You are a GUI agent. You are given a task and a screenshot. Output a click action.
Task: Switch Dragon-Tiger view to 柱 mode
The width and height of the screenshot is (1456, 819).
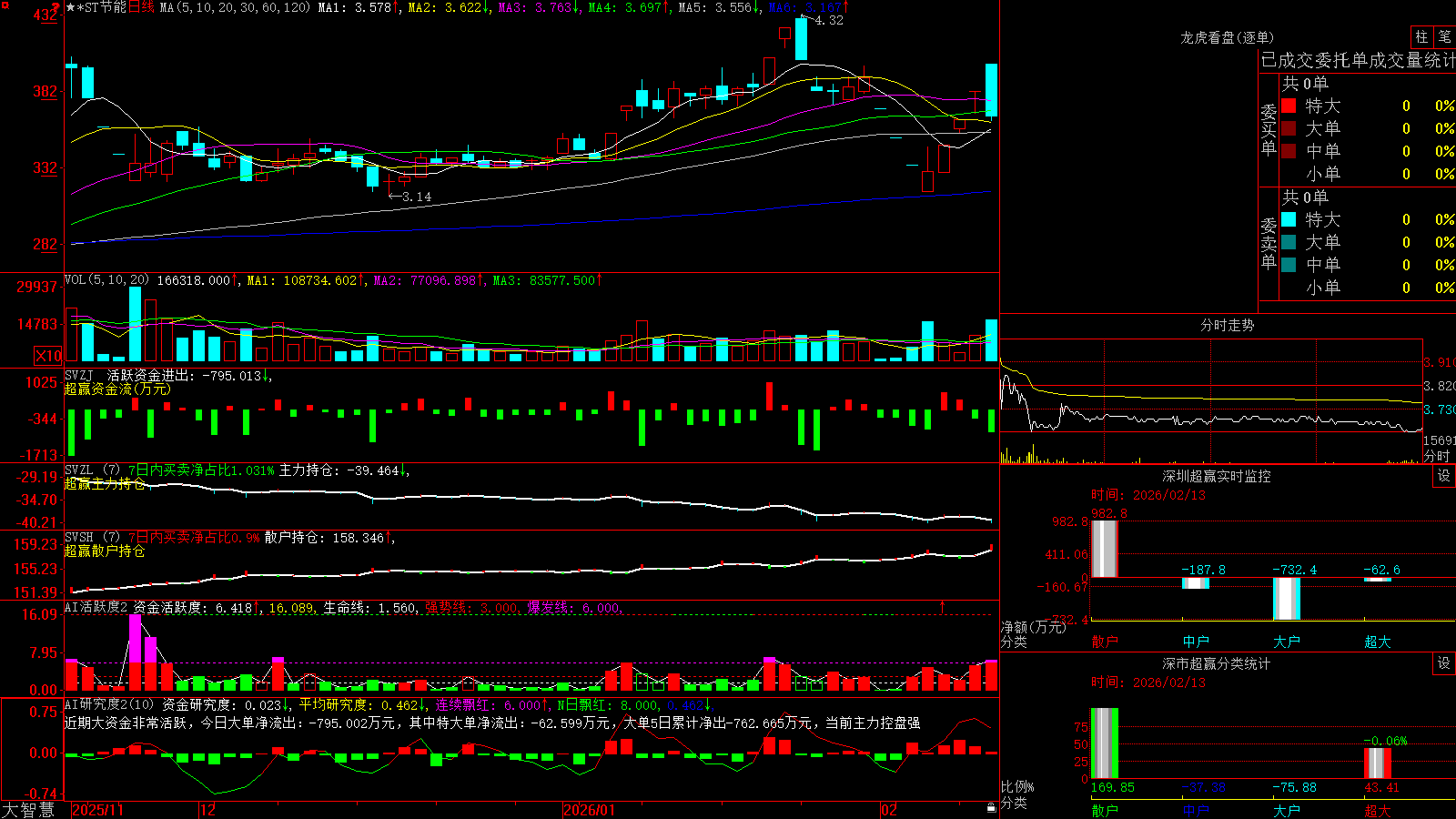click(1421, 37)
